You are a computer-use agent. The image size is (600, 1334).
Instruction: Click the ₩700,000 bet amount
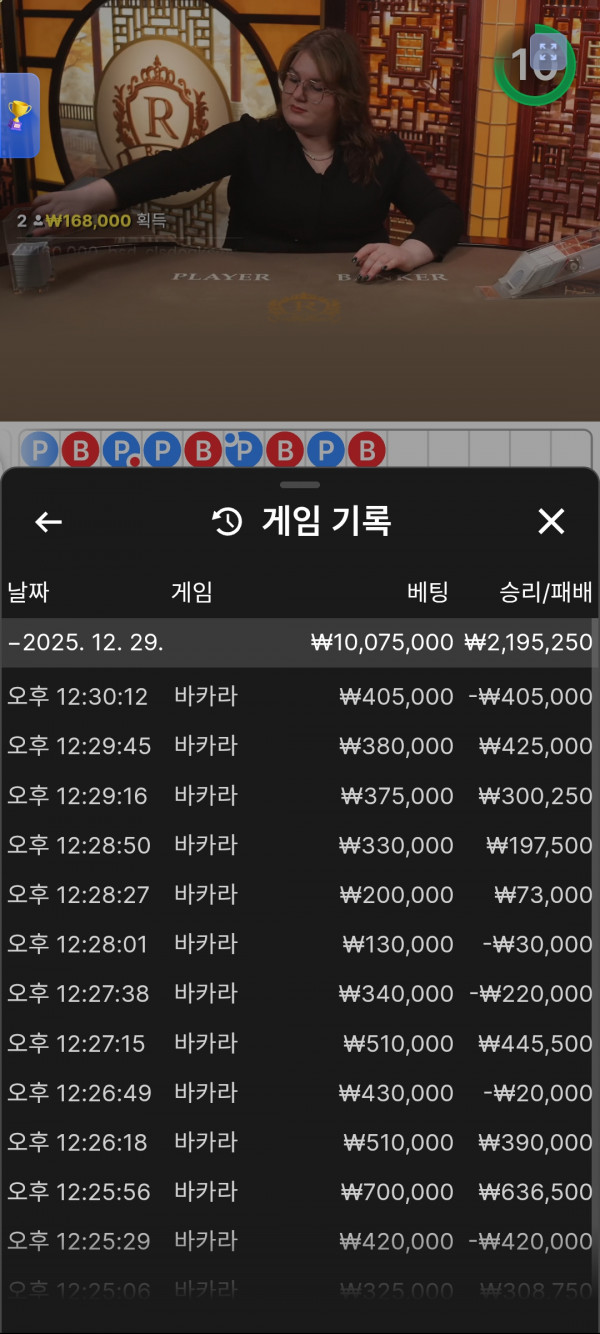396,1192
